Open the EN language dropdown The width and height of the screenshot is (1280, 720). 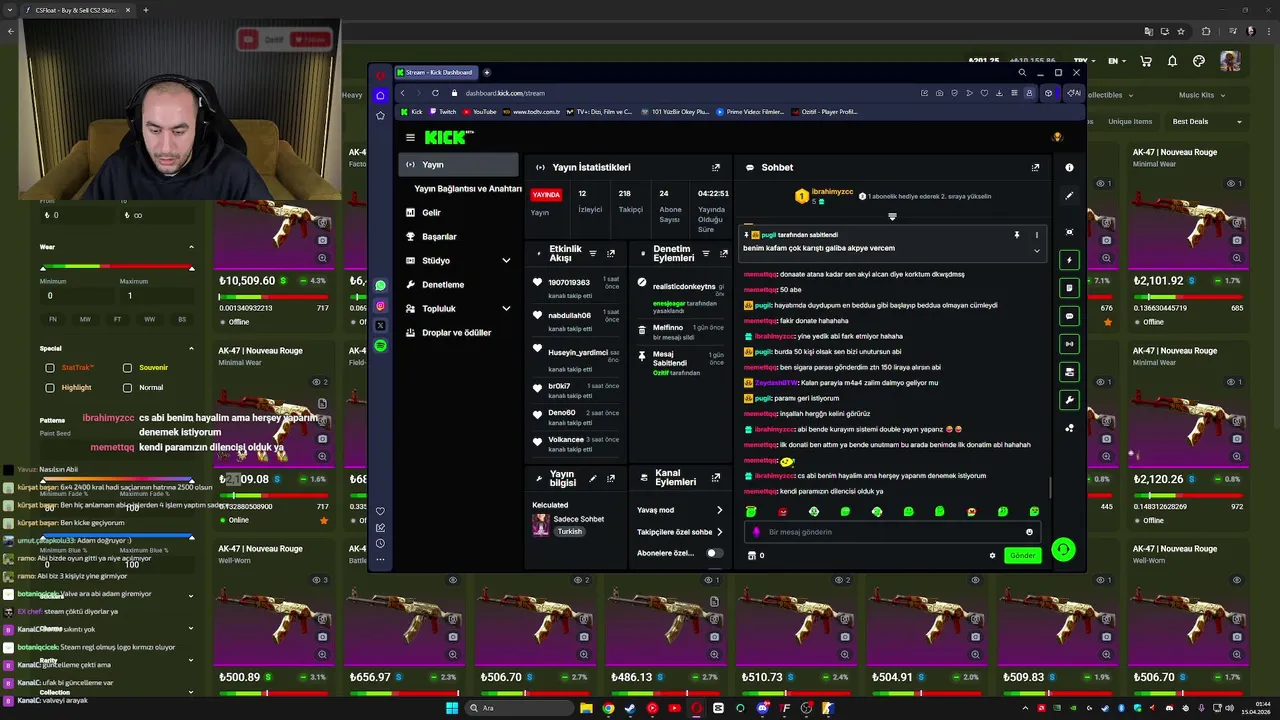point(1117,61)
